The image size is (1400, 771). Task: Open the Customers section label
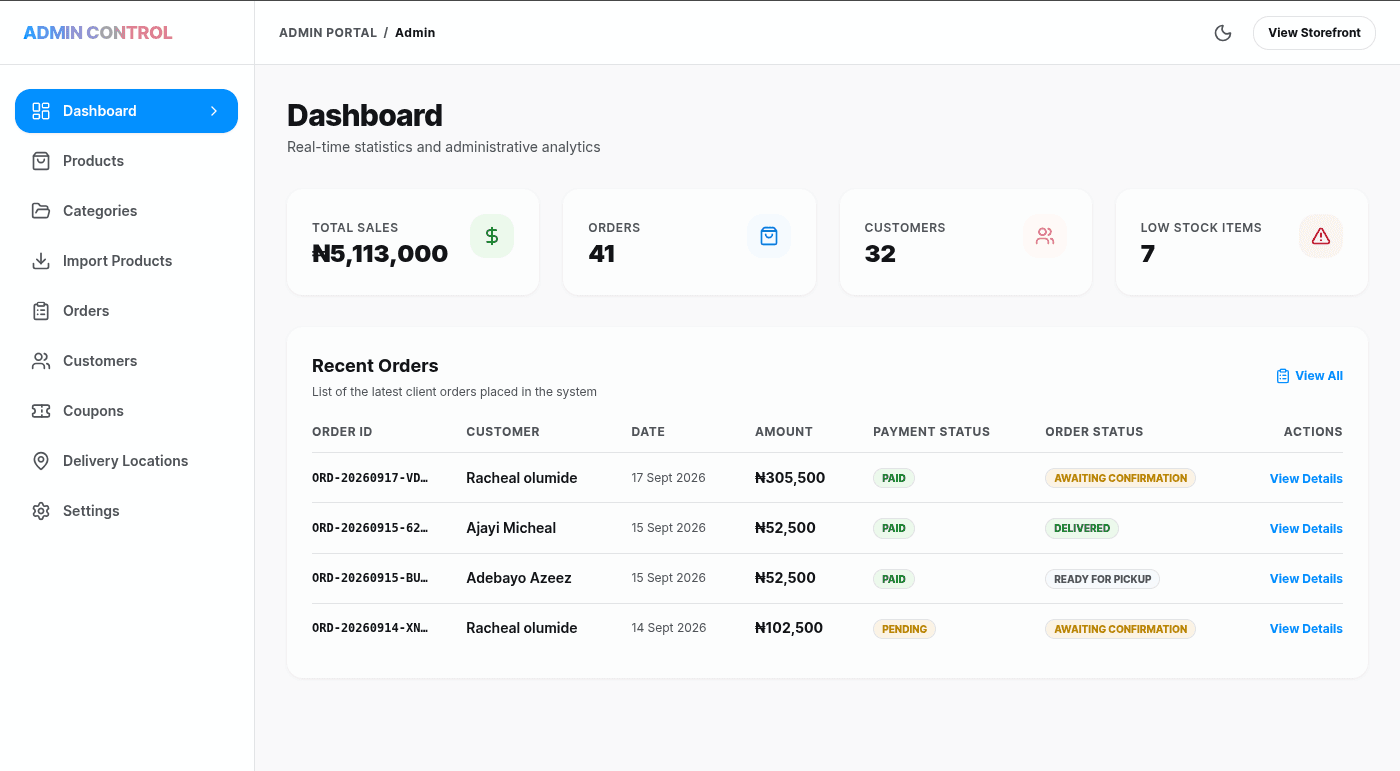click(x=100, y=361)
